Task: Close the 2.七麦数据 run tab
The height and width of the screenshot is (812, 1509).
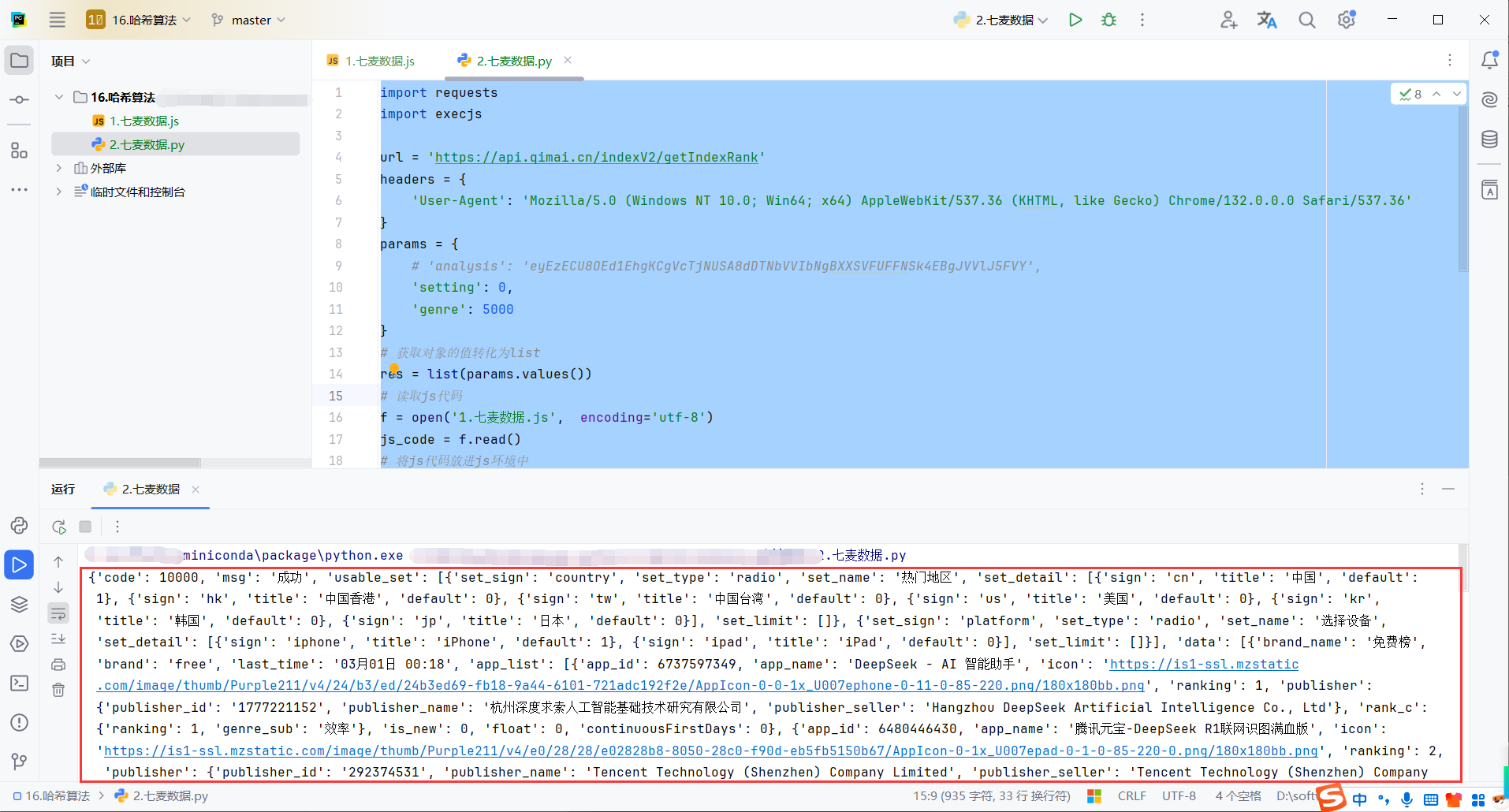Action: [x=196, y=490]
